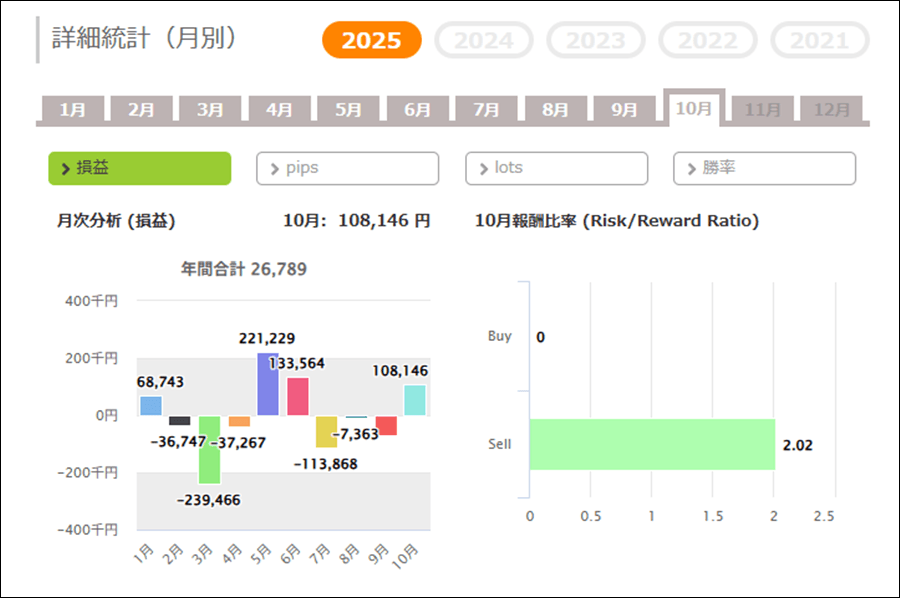Open the 9月 month tab

coord(624,110)
